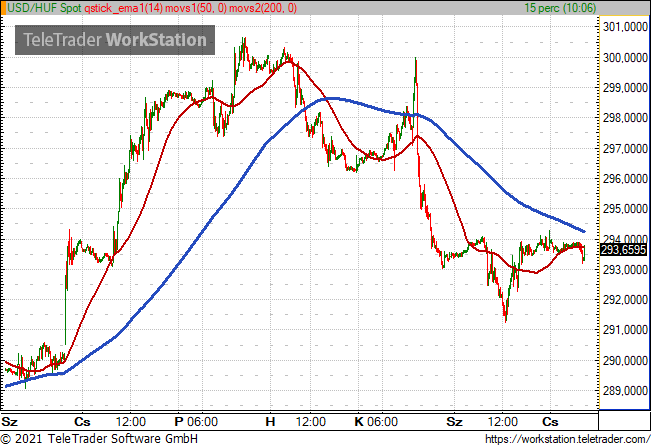
Task: Open the workstation.teletrader.com link
Action: click(568, 439)
